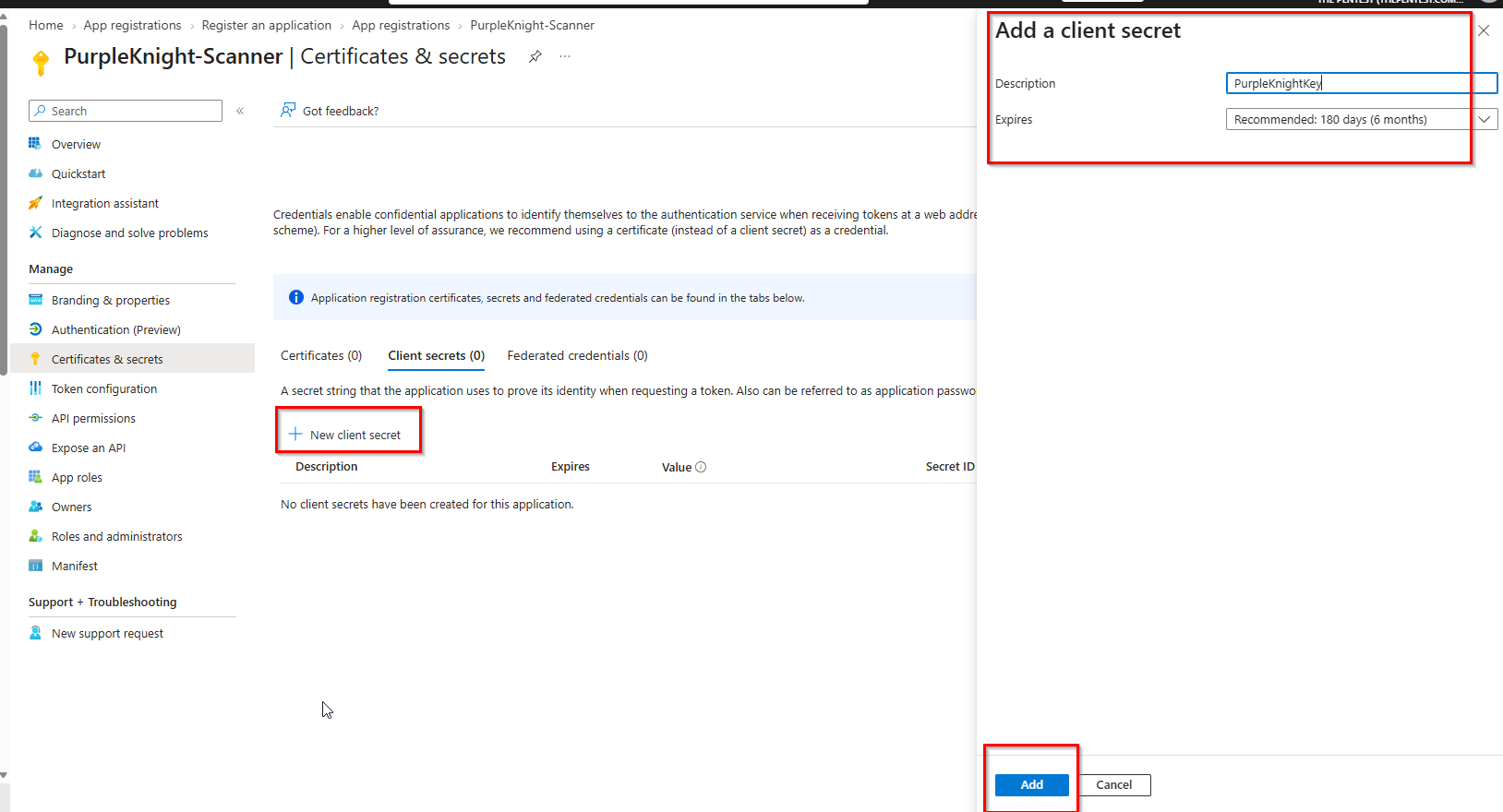Screen dimensions: 1503x812
Task: Click the Add button to create secret
Action: click(1032, 785)
